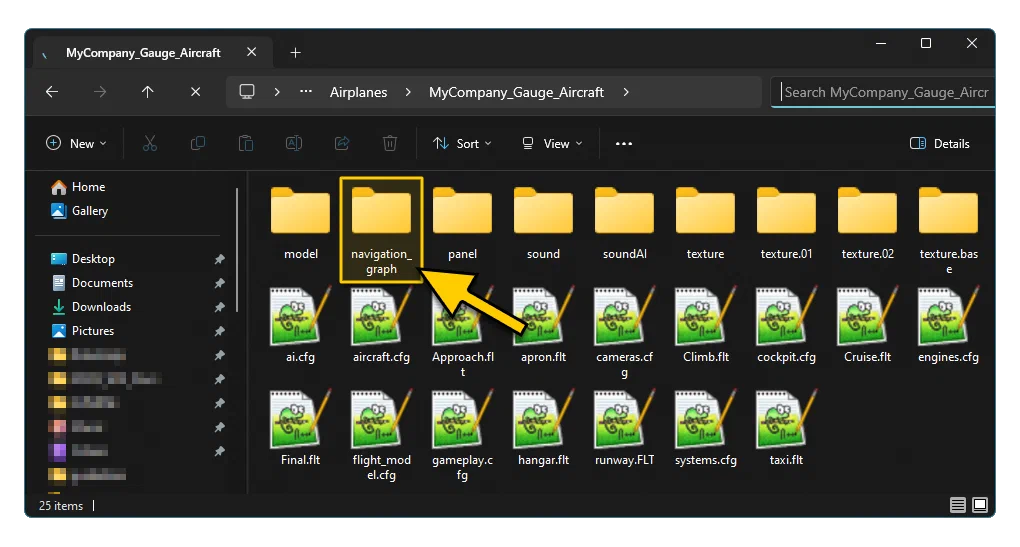Image resolution: width=1020 pixels, height=547 pixels.
Task: Select the texture.02 folder
Action: tap(867, 223)
